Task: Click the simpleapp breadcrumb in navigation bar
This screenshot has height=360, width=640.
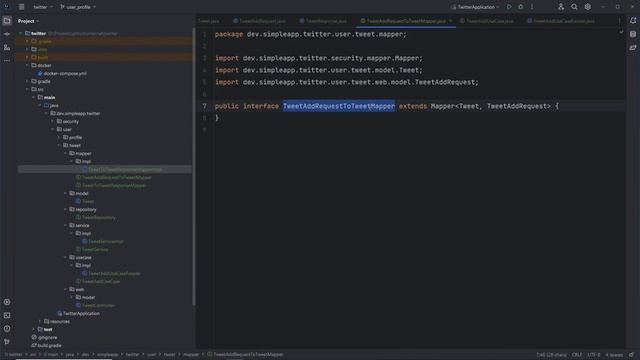Action: pos(107,355)
